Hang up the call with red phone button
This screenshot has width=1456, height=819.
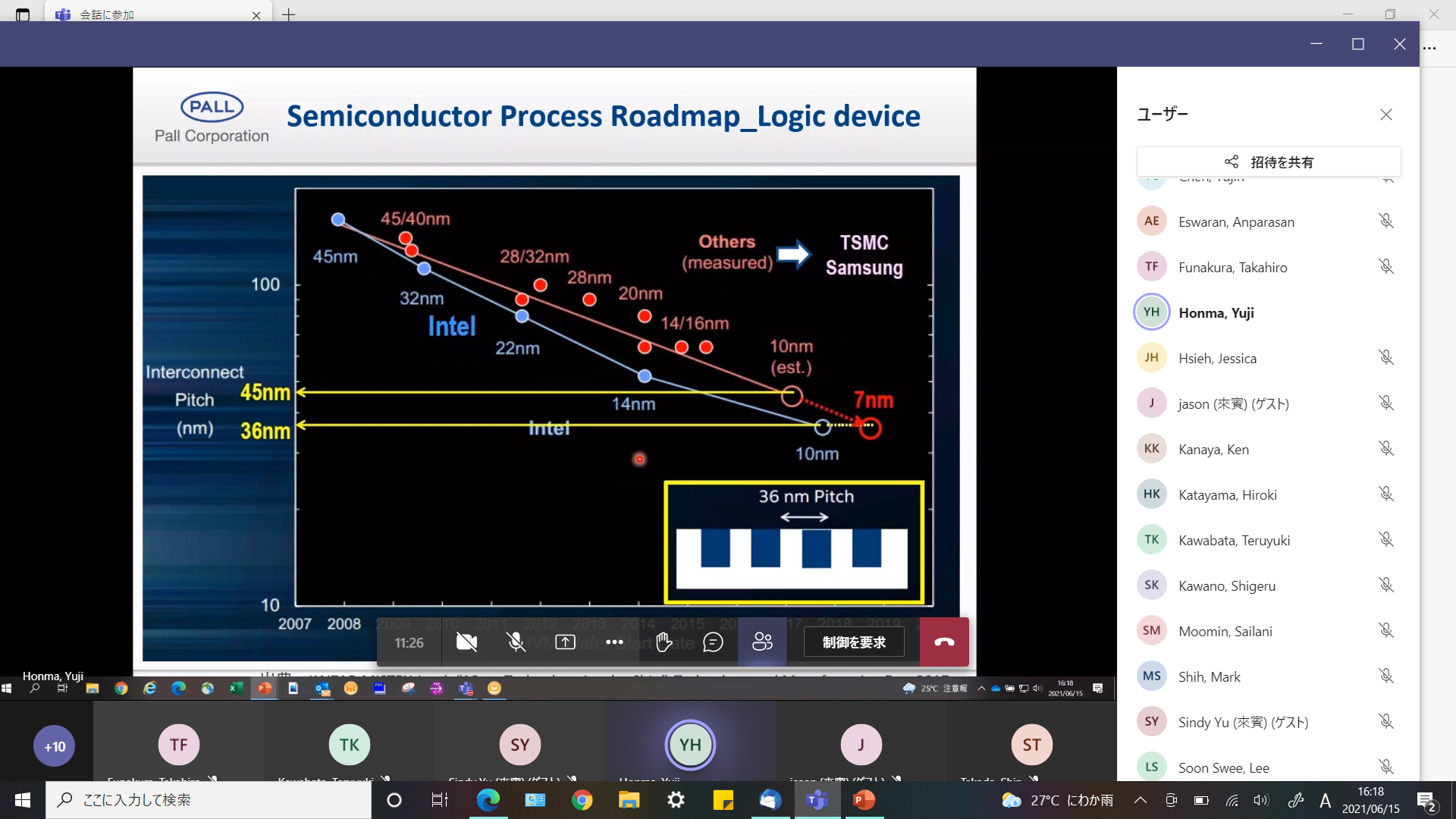click(x=944, y=642)
